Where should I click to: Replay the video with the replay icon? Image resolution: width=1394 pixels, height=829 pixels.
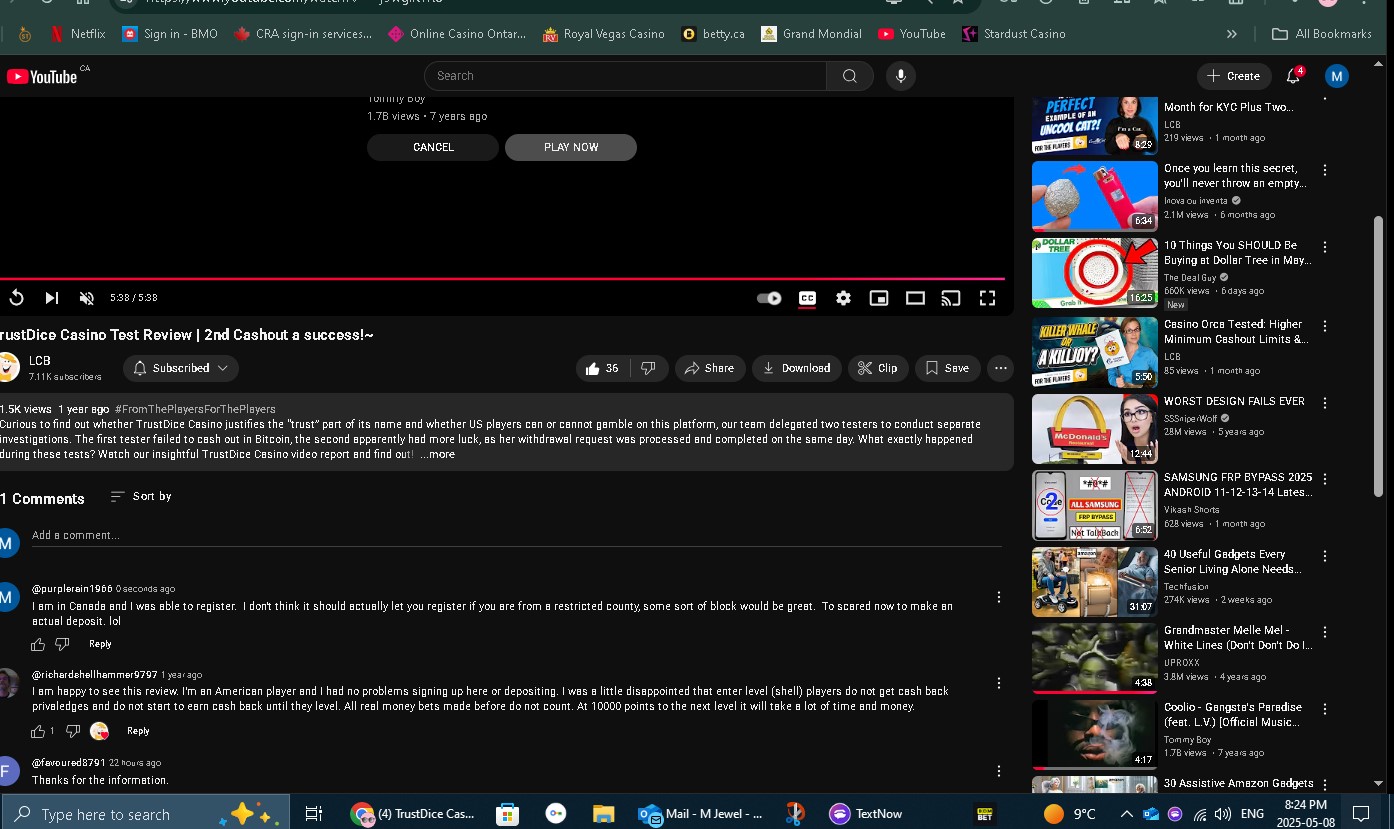click(16, 298)
